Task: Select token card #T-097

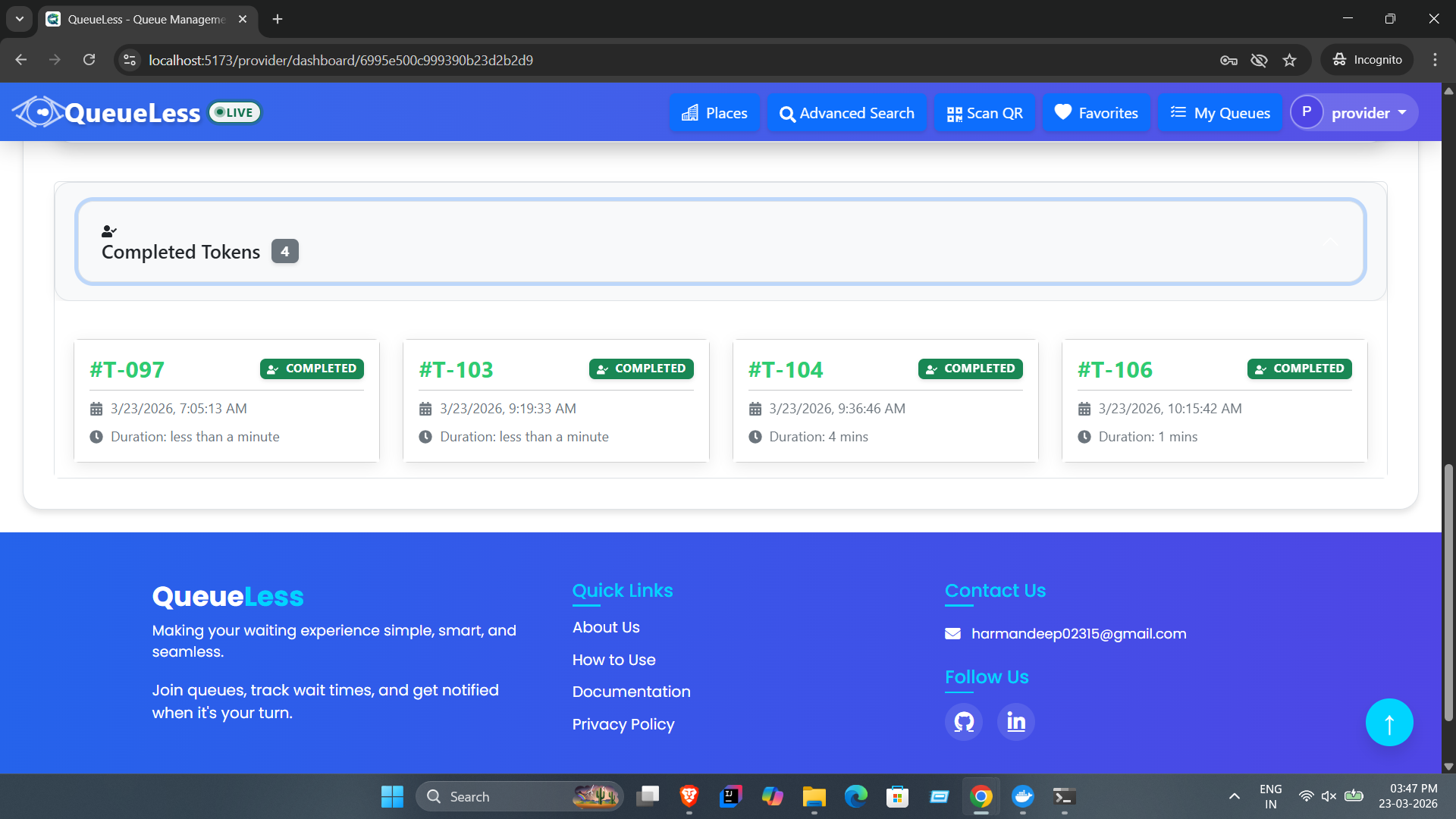Action: point(227,400)
